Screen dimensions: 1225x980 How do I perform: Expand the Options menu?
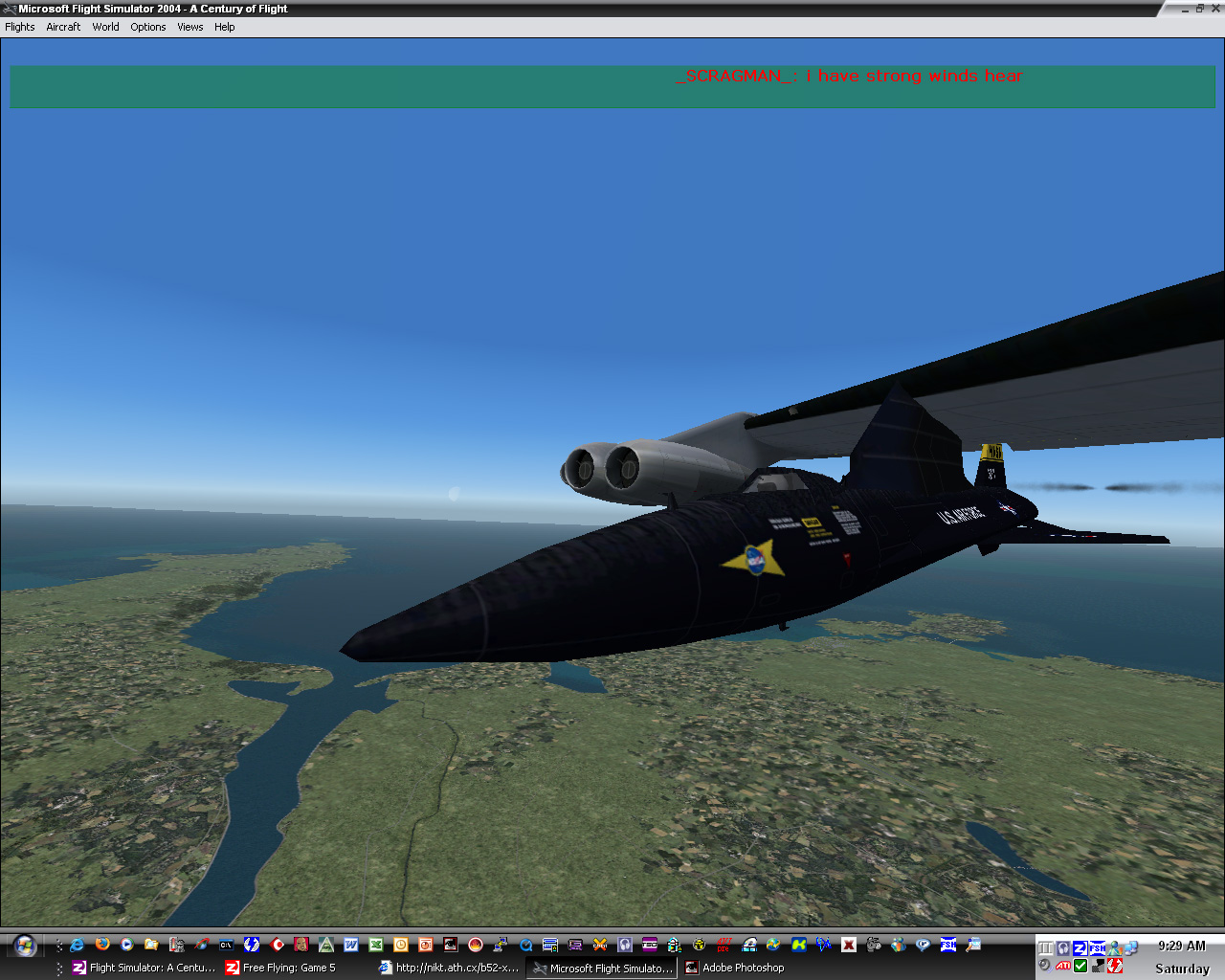(x=148, y=27)
